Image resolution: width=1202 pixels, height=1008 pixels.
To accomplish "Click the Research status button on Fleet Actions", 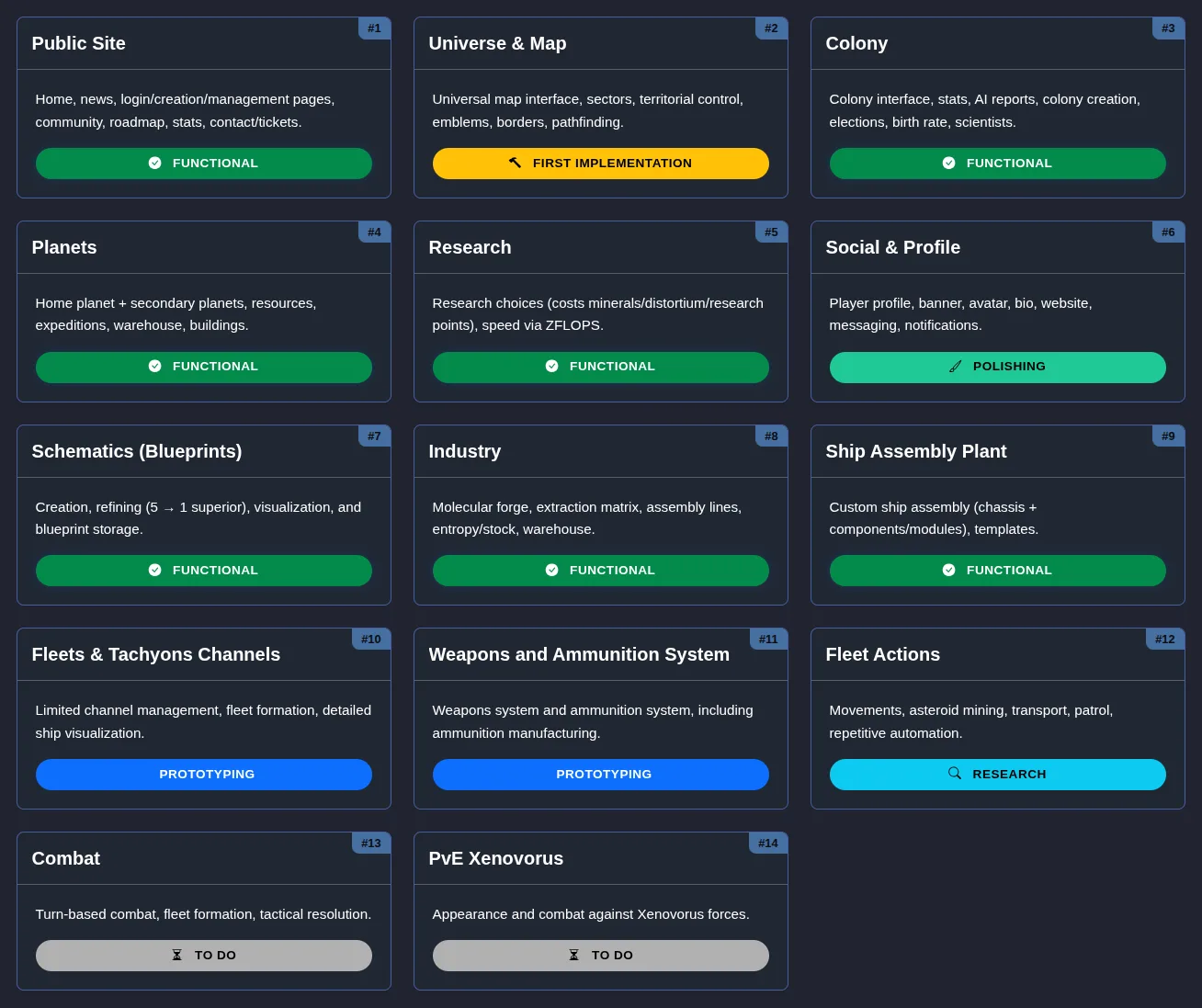I will tap(998, 775).
